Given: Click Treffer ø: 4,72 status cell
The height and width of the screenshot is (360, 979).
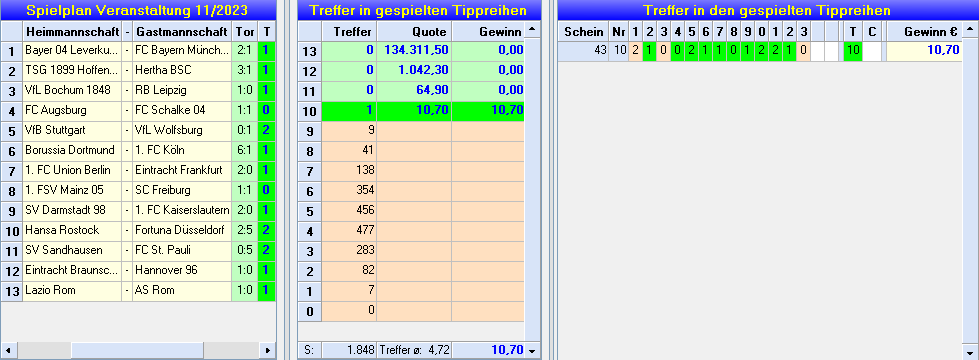Looking at the screenshot, I should pos(414,351).
